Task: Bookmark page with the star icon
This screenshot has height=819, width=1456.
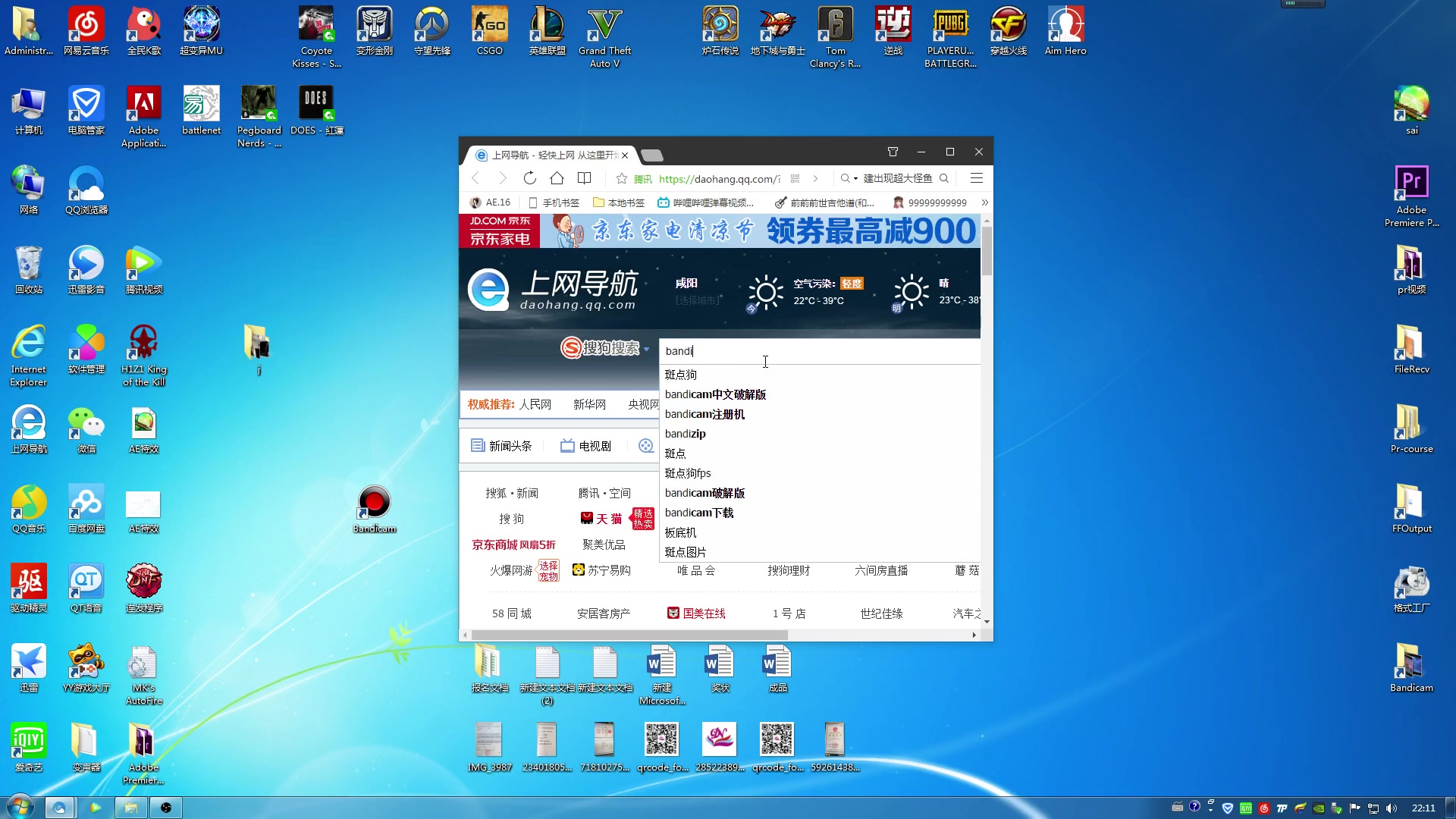Action: click(622, 179)
